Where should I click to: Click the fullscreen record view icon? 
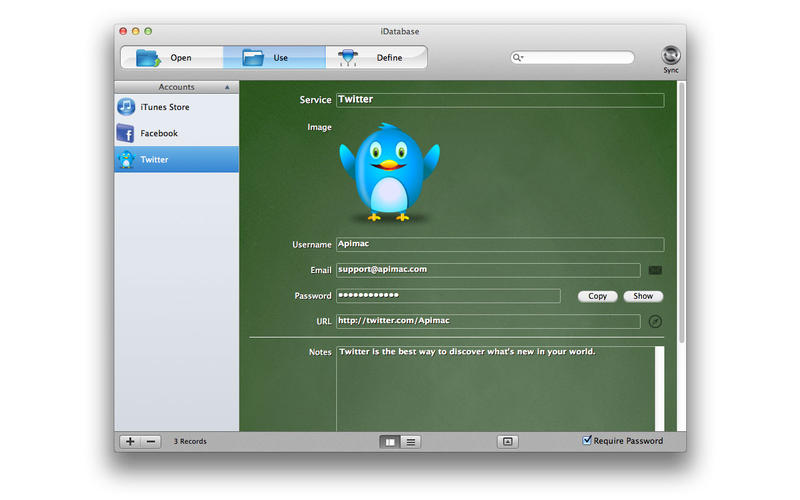point(508,442)
